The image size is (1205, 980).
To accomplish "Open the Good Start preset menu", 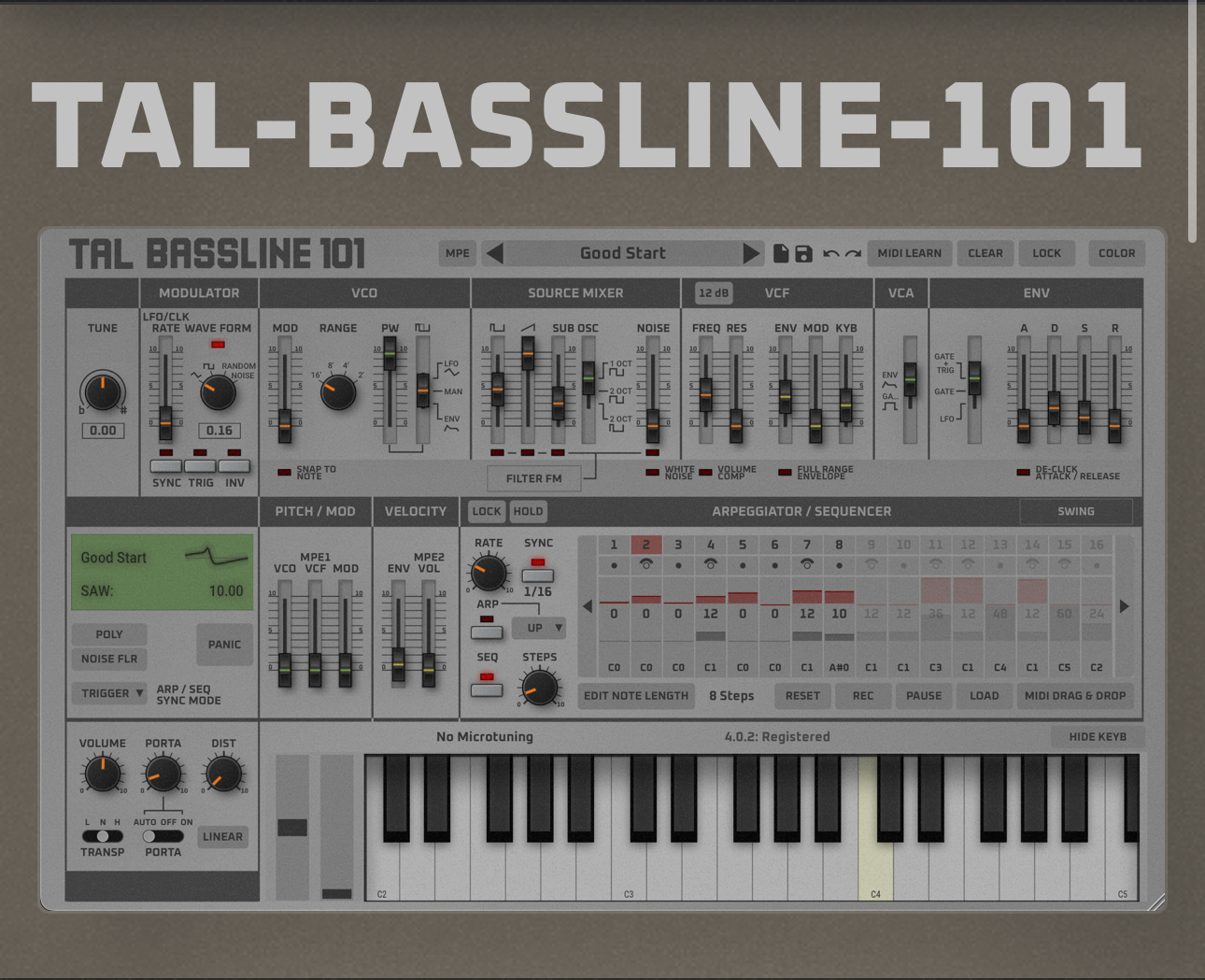I will tap(623, 253).
